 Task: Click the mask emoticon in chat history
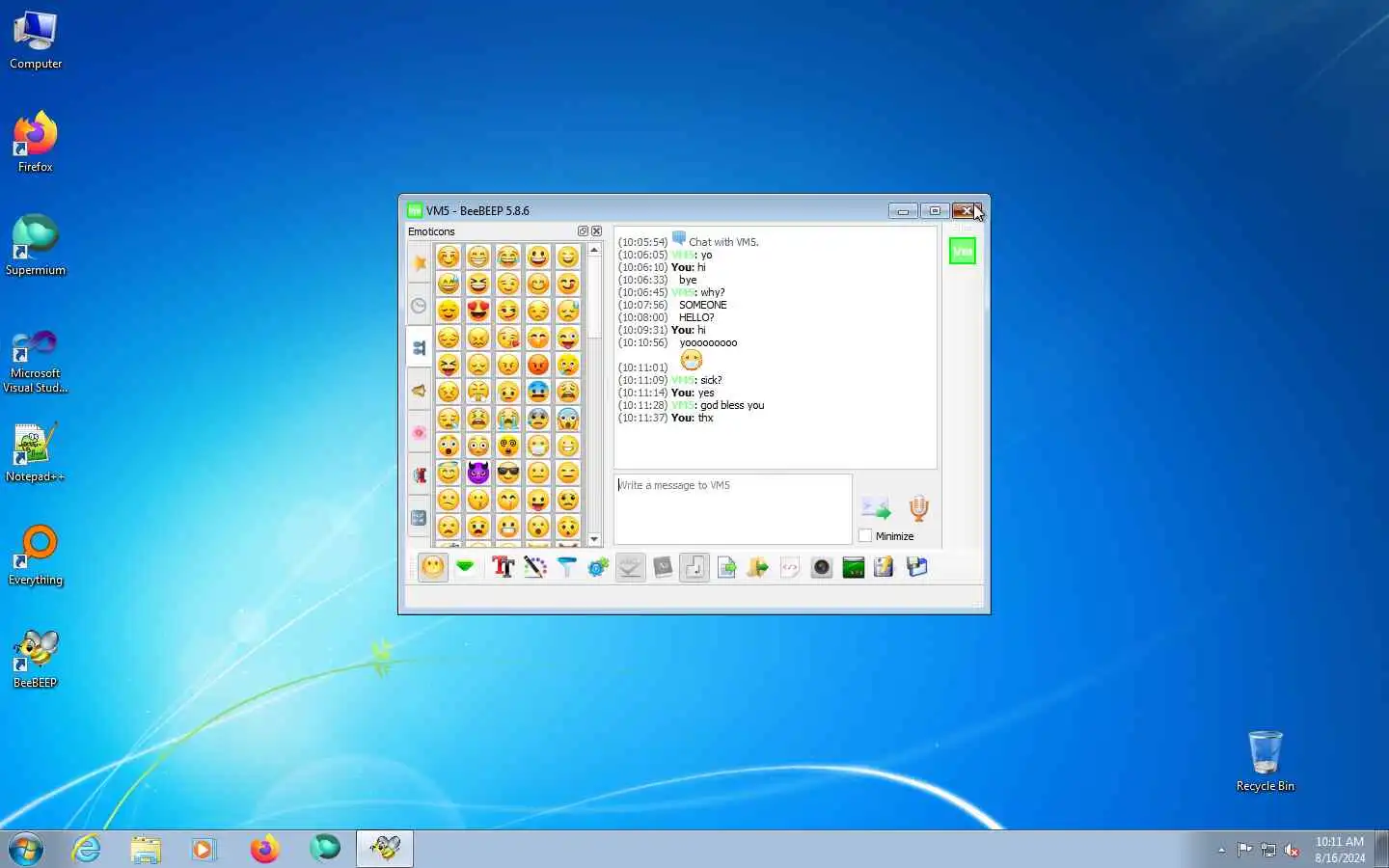pos(692,360)
